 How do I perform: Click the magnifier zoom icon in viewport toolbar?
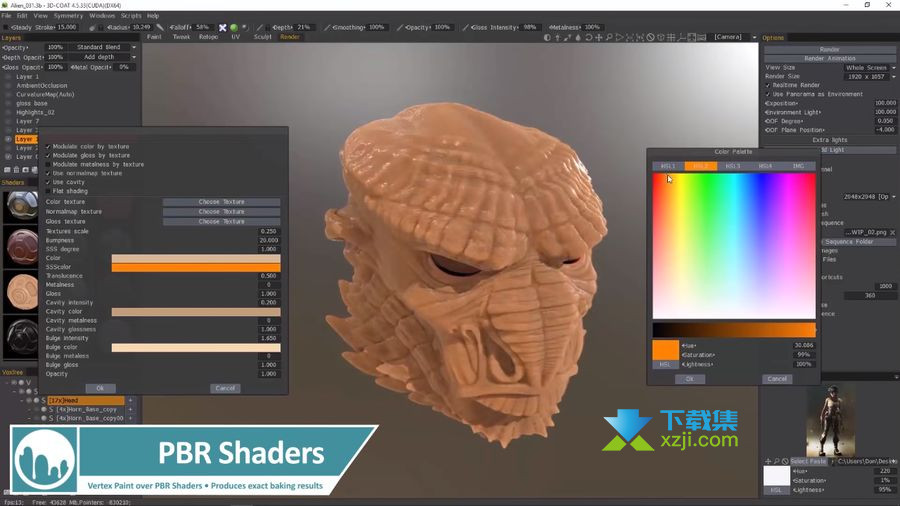(x=609, y=37)
